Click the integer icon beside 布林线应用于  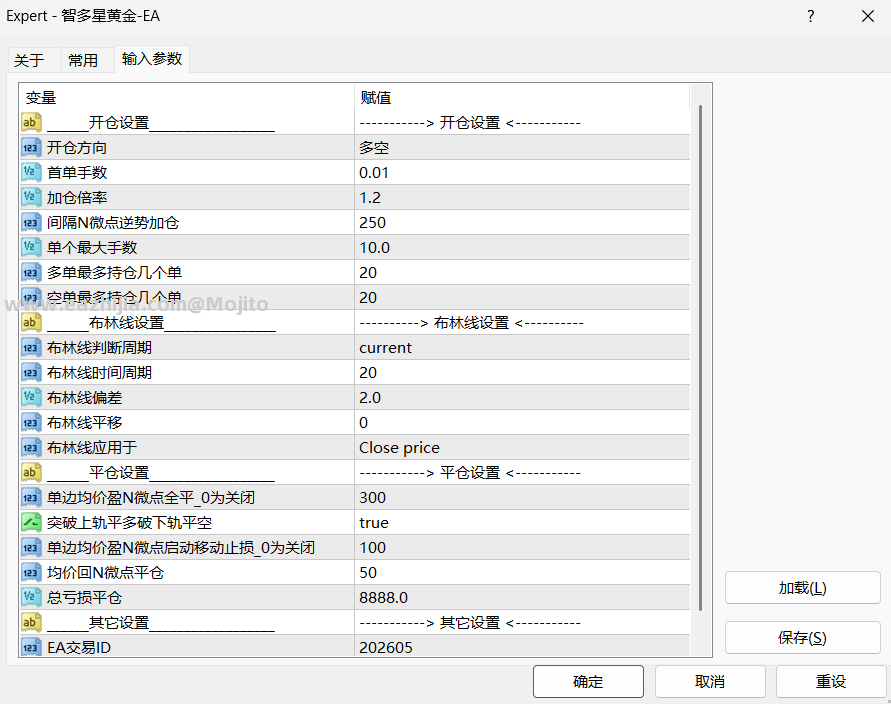coord(31,448)
